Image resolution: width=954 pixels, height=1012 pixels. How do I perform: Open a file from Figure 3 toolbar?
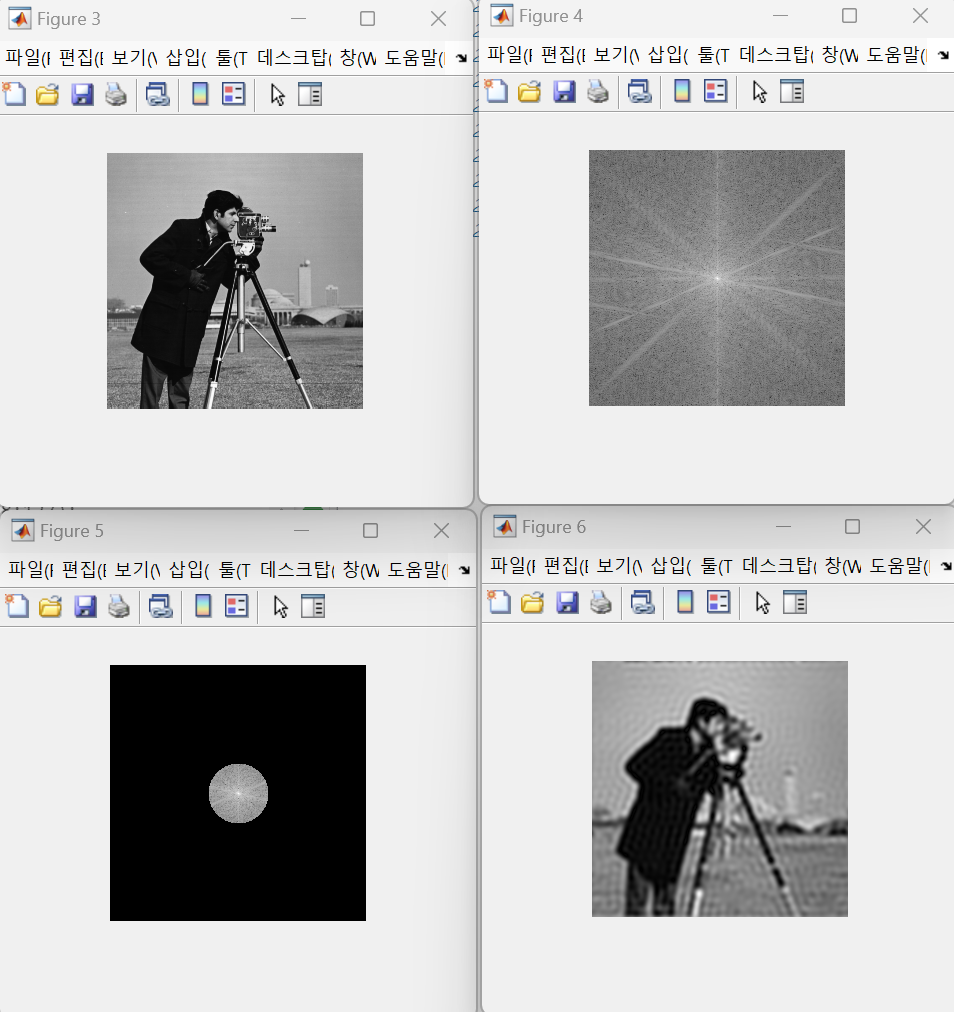click(x=47, y=94)
